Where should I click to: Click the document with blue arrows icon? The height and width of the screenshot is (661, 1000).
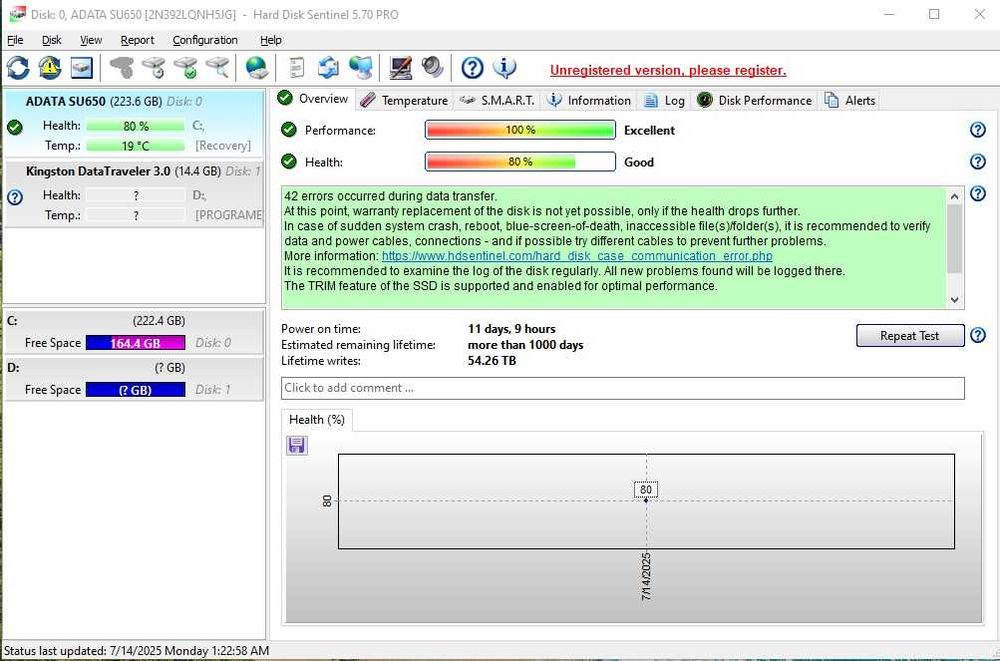pos(328,67)
